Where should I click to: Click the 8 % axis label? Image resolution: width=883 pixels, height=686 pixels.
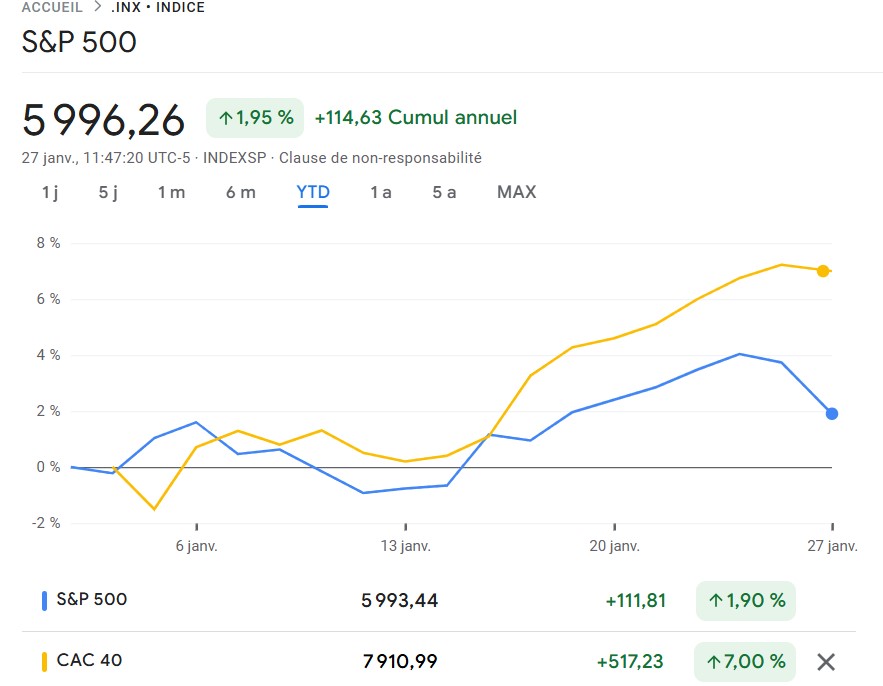click(48, 243)
